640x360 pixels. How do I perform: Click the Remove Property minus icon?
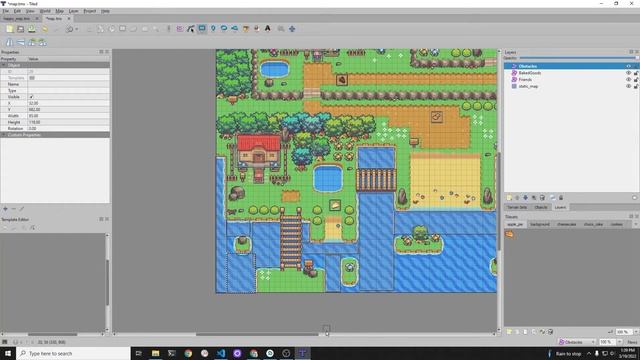coord(13,209)
